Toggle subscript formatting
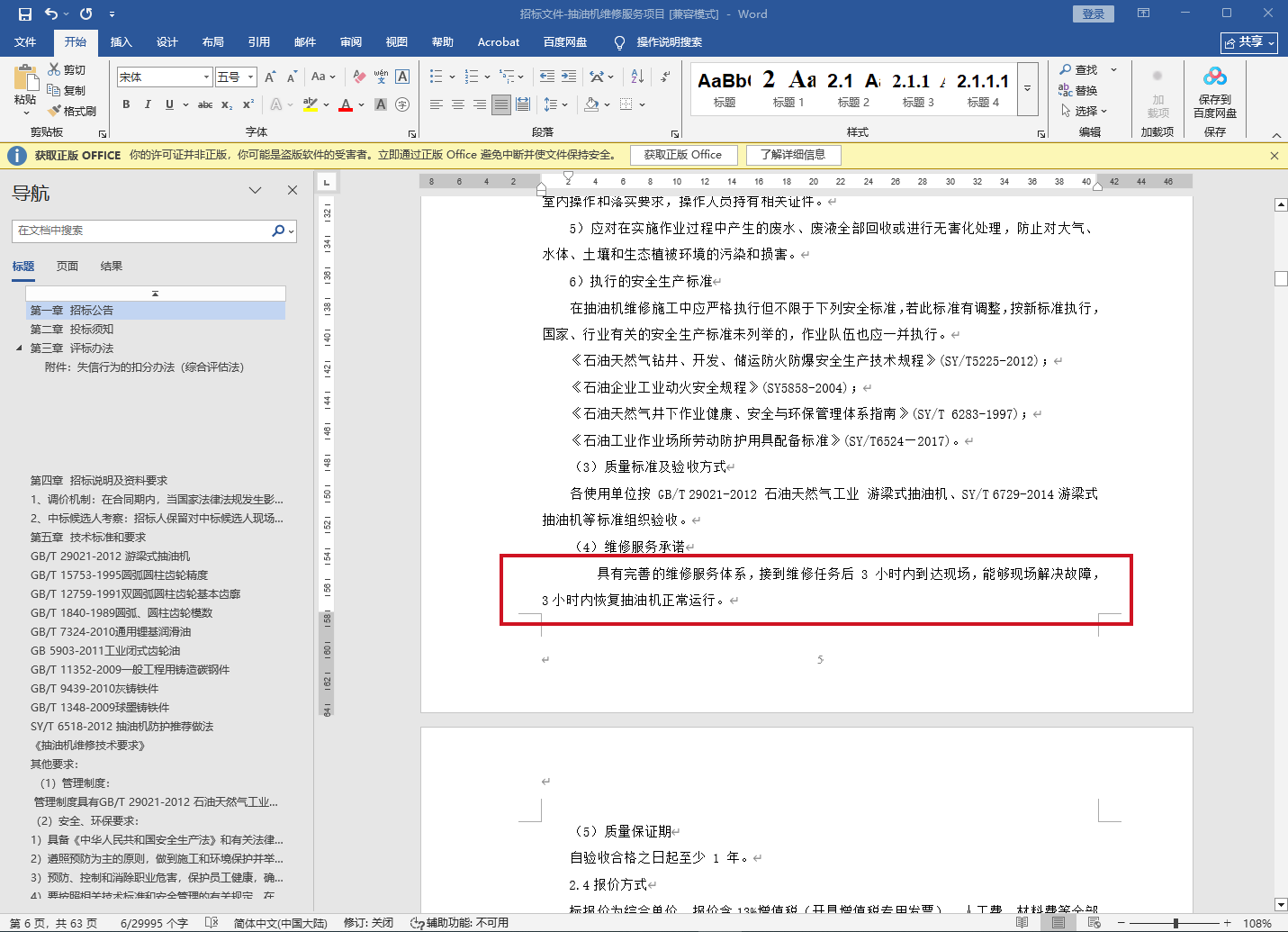 coord(227,104)
